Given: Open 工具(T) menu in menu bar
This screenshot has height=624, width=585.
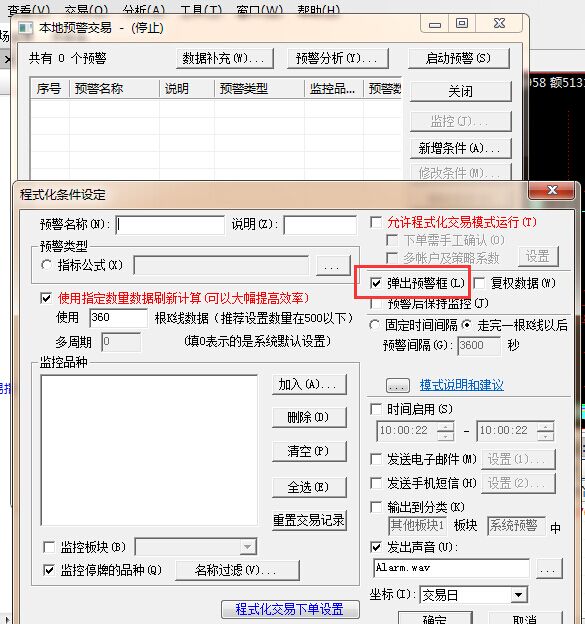Looking at the screenshot, I should 201,10.
